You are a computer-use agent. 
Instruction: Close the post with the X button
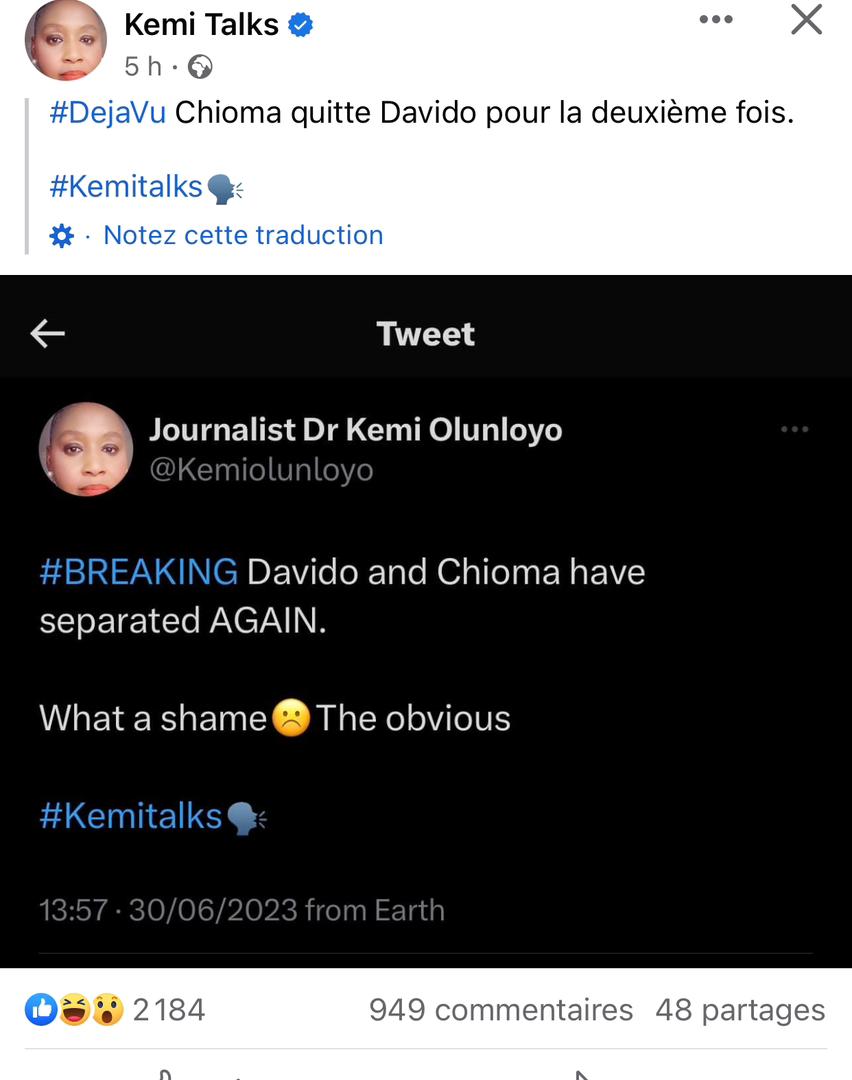(806, 20)
